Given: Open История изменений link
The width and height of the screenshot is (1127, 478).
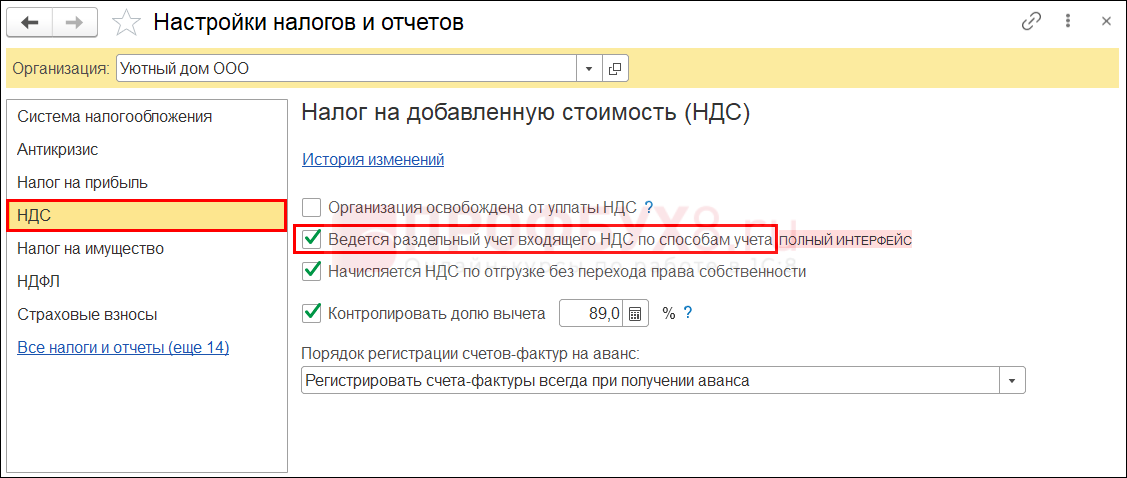Looking at the screenshot, I should tap(373, 159).
